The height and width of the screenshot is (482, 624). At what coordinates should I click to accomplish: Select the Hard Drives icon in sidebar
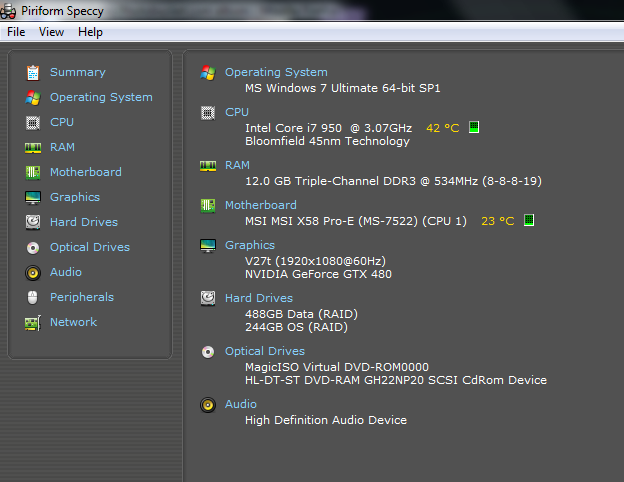coord(33,222)
